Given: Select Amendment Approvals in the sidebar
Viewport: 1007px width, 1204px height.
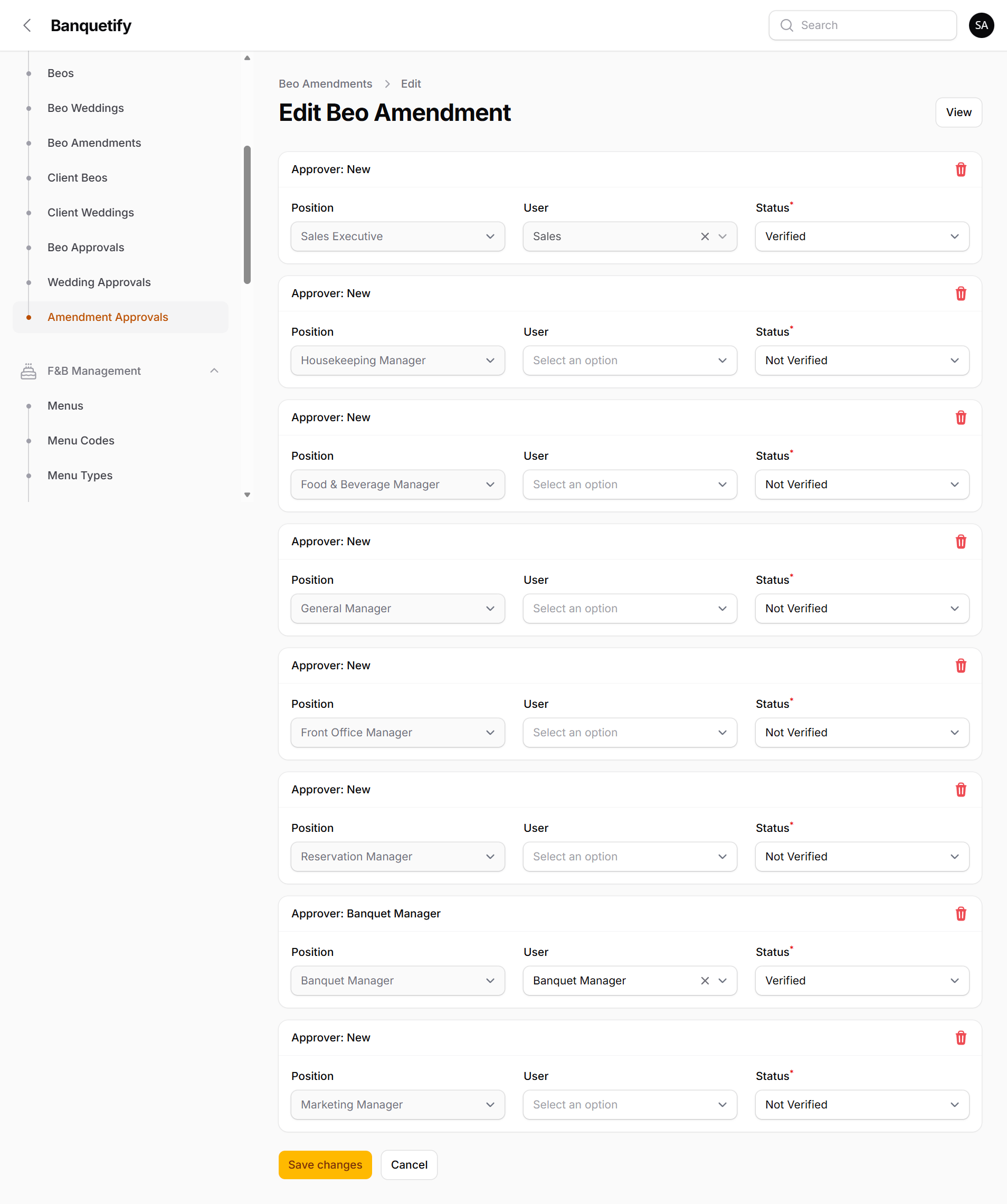Looking at the screenshot, I should (120, 317).
